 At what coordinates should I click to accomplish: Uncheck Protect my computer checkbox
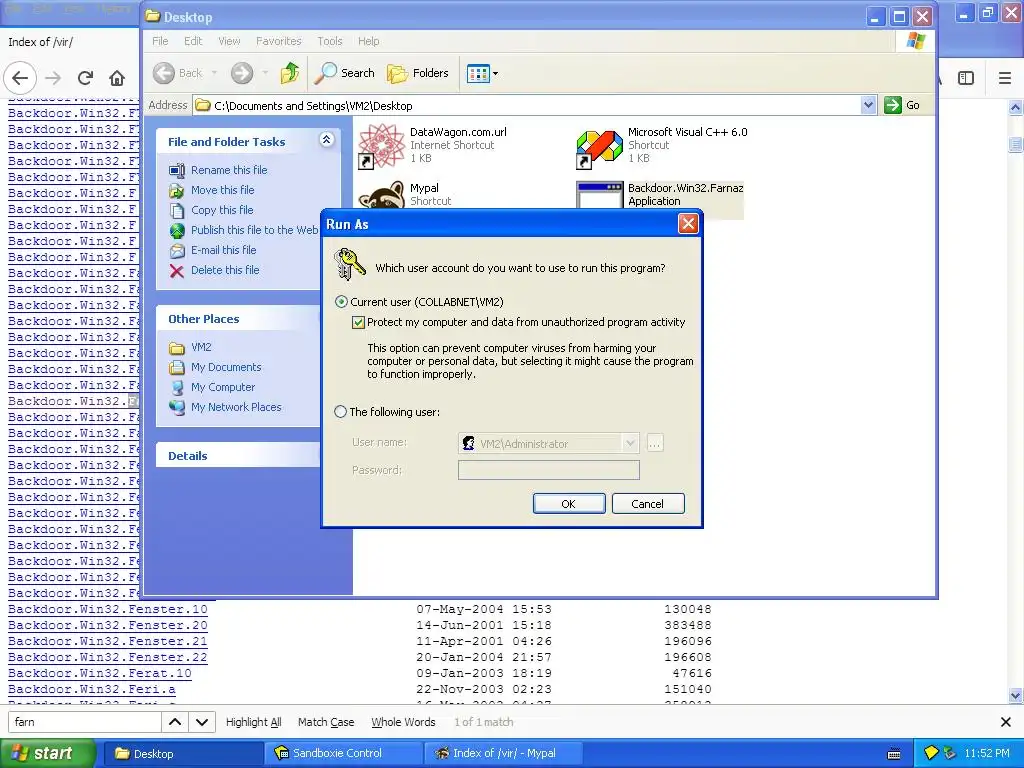click(x=358, y=322)
